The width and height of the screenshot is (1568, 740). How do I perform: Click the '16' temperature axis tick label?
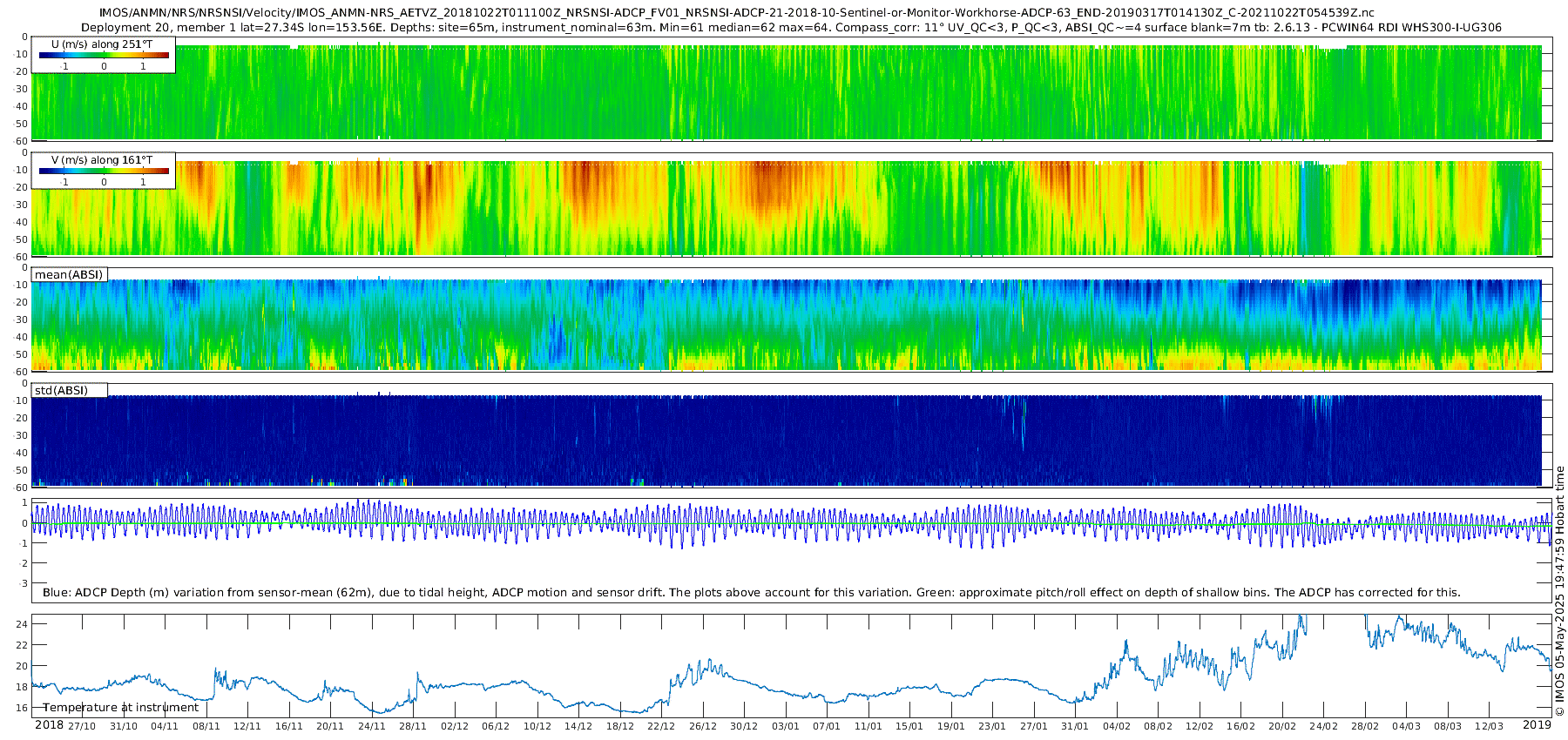(x=23, y=708)
